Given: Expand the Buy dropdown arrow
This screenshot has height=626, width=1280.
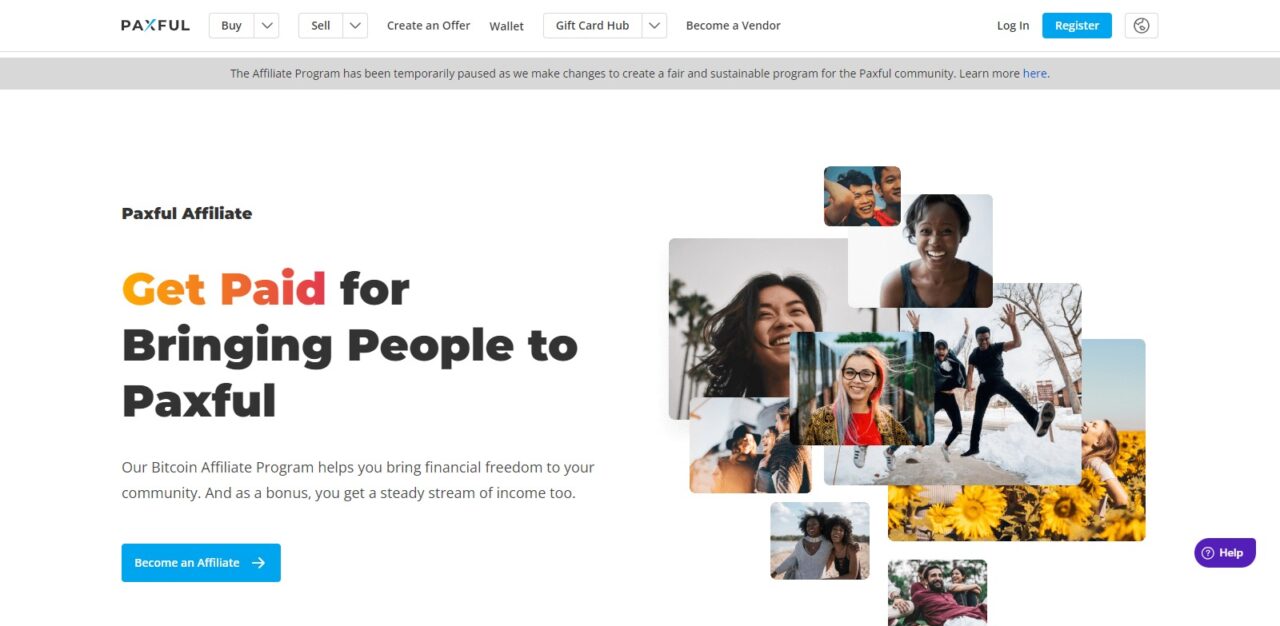Looking at the screenshot, I should click(266, 25).
